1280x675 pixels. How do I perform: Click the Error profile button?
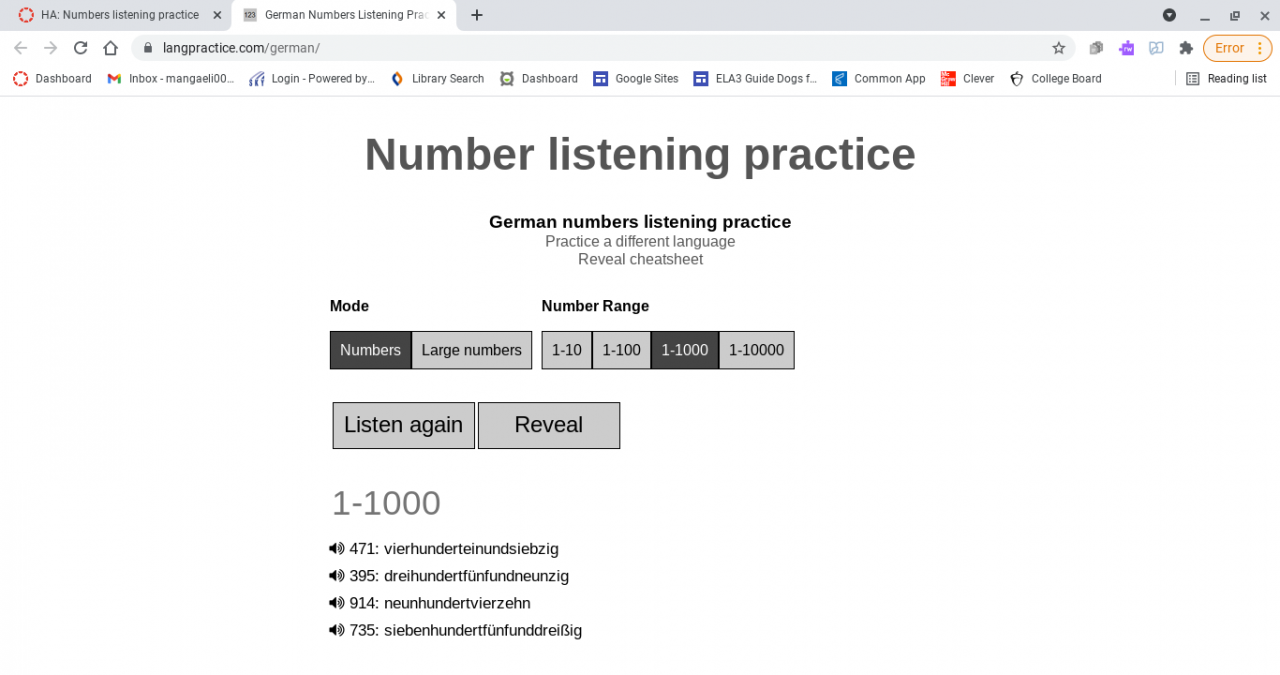pos(1237,48)
